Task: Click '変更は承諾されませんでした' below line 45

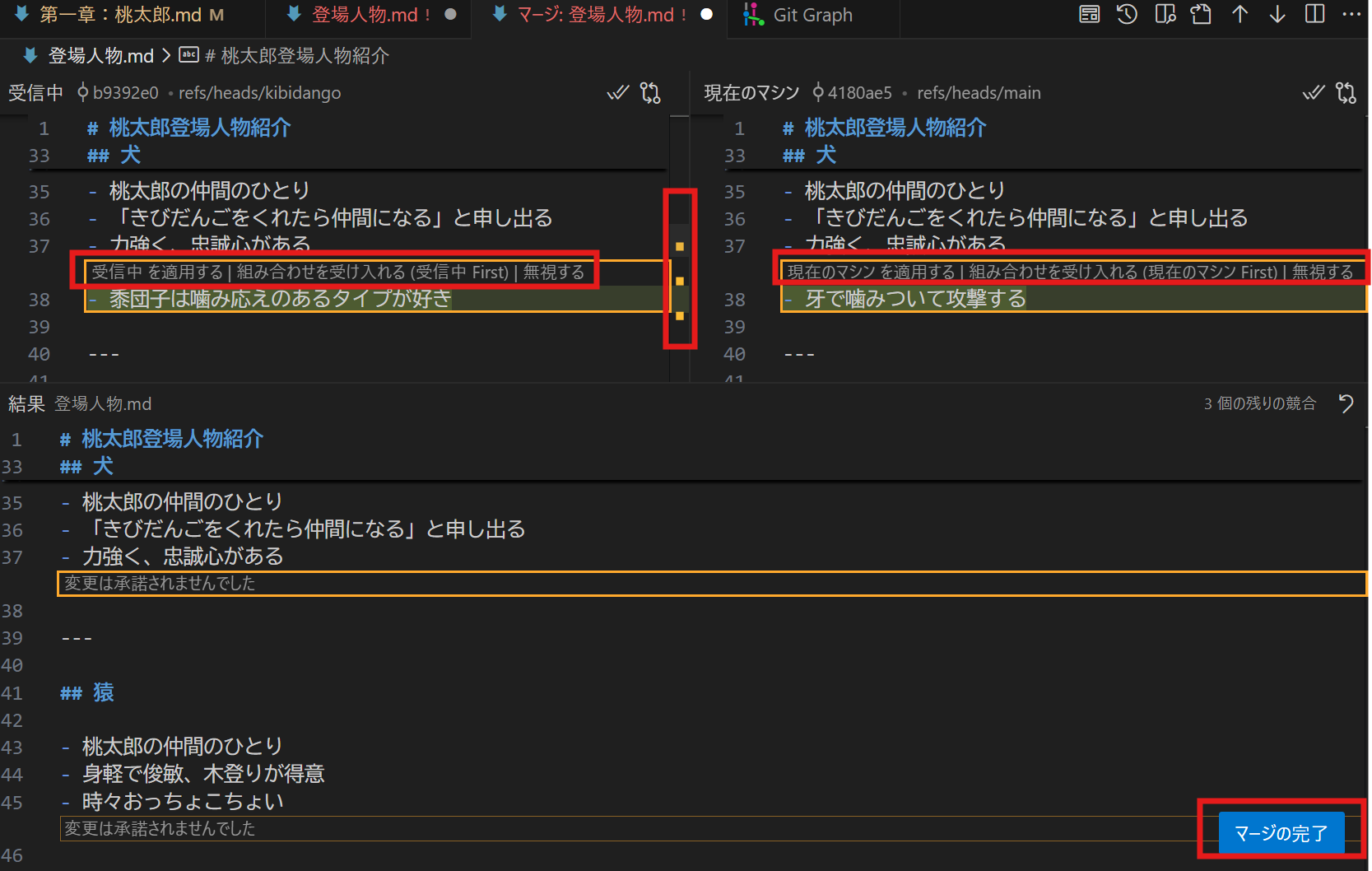Action: pyautogui.click(x=160, y=829)
